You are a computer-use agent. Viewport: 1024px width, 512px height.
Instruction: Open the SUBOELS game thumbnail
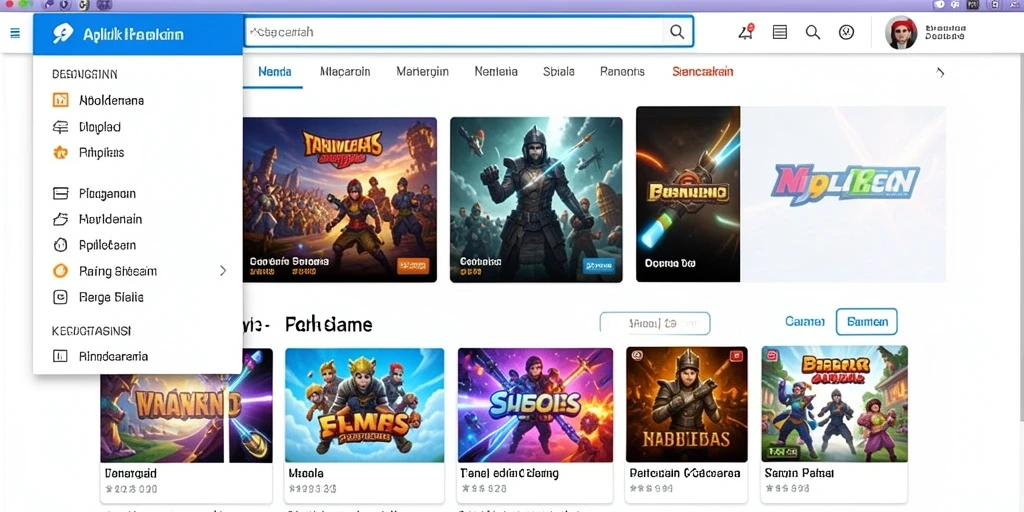(x=536, y=405)
